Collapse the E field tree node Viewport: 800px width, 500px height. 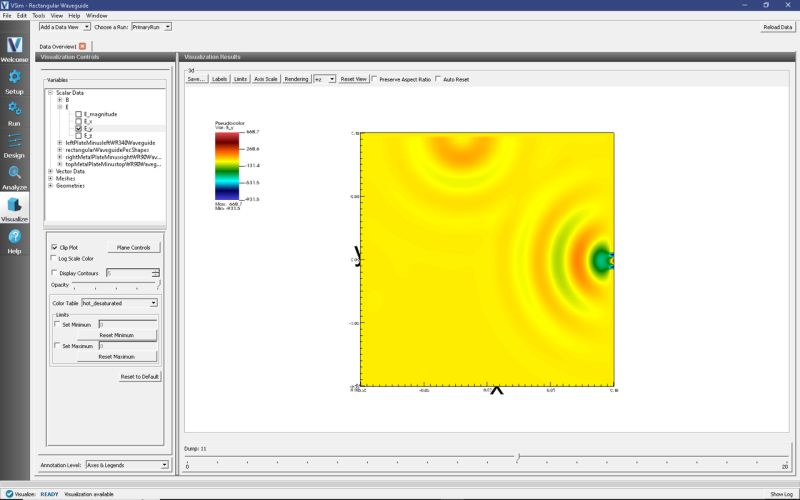pyautogui.click(x=60, y=107)
